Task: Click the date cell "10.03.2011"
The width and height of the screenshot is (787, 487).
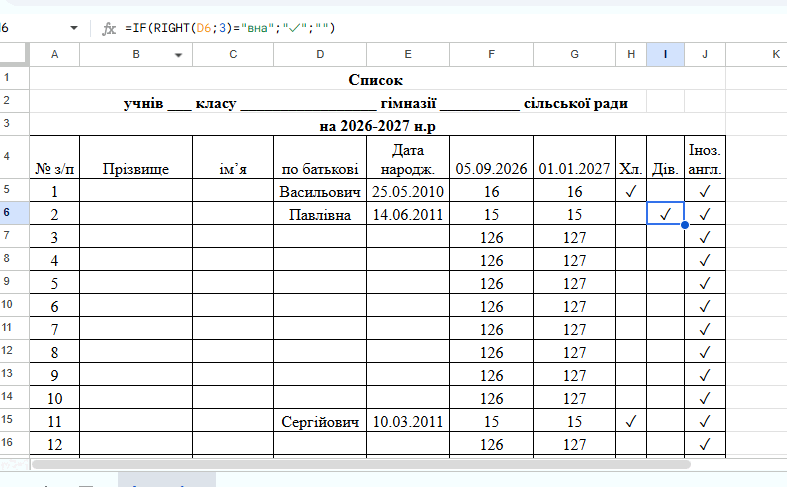Action: click(408, 421)
